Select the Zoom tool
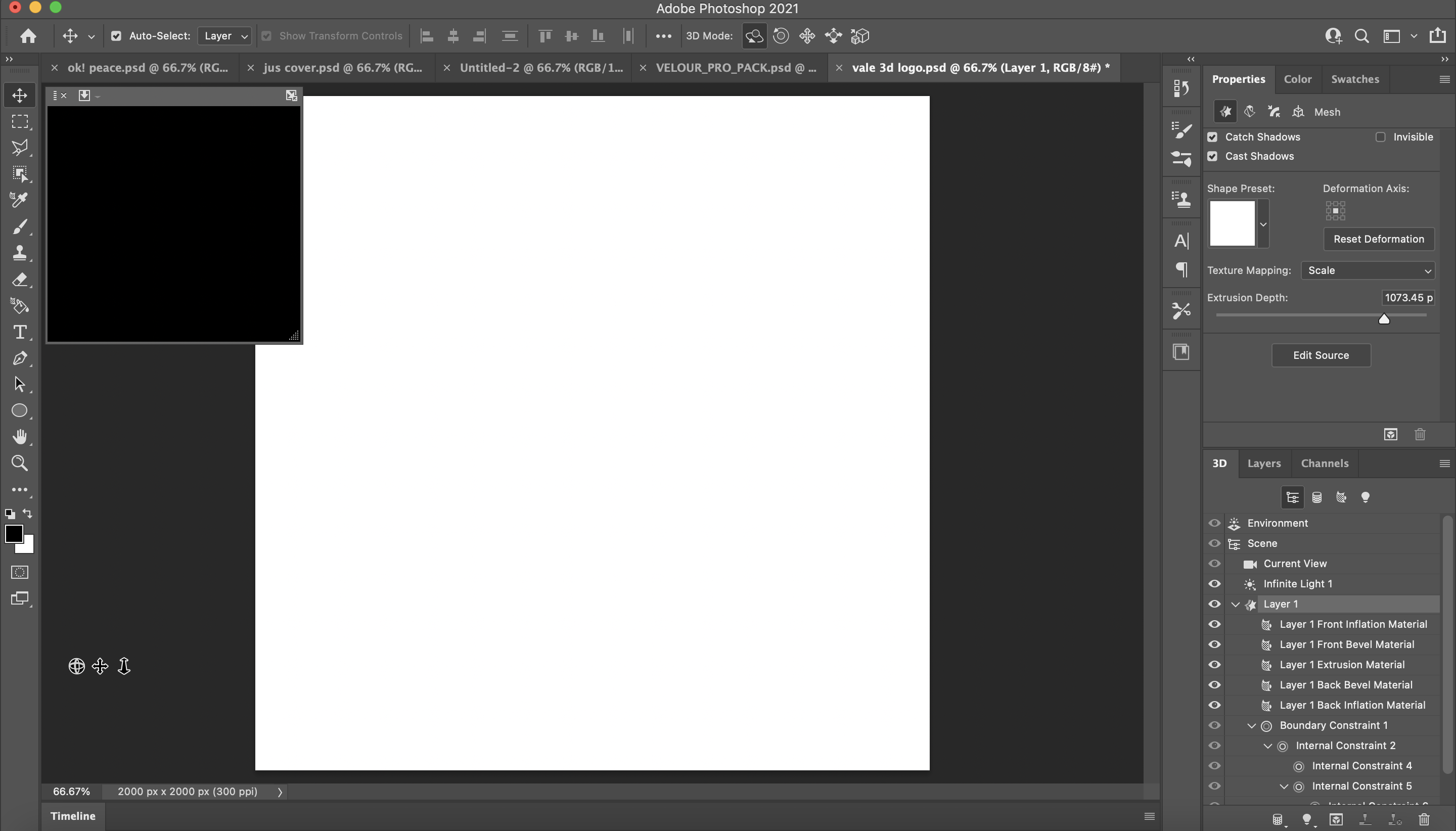The image size is (1456, 831). click(20, 463)
